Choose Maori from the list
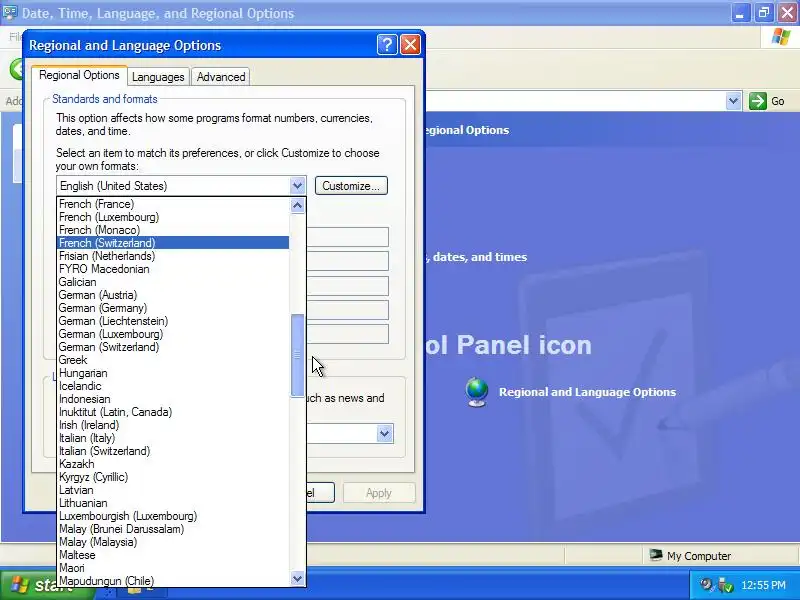The width and height of the screenshot is (800, 600). pyautogui.click(x=173, y=568)
